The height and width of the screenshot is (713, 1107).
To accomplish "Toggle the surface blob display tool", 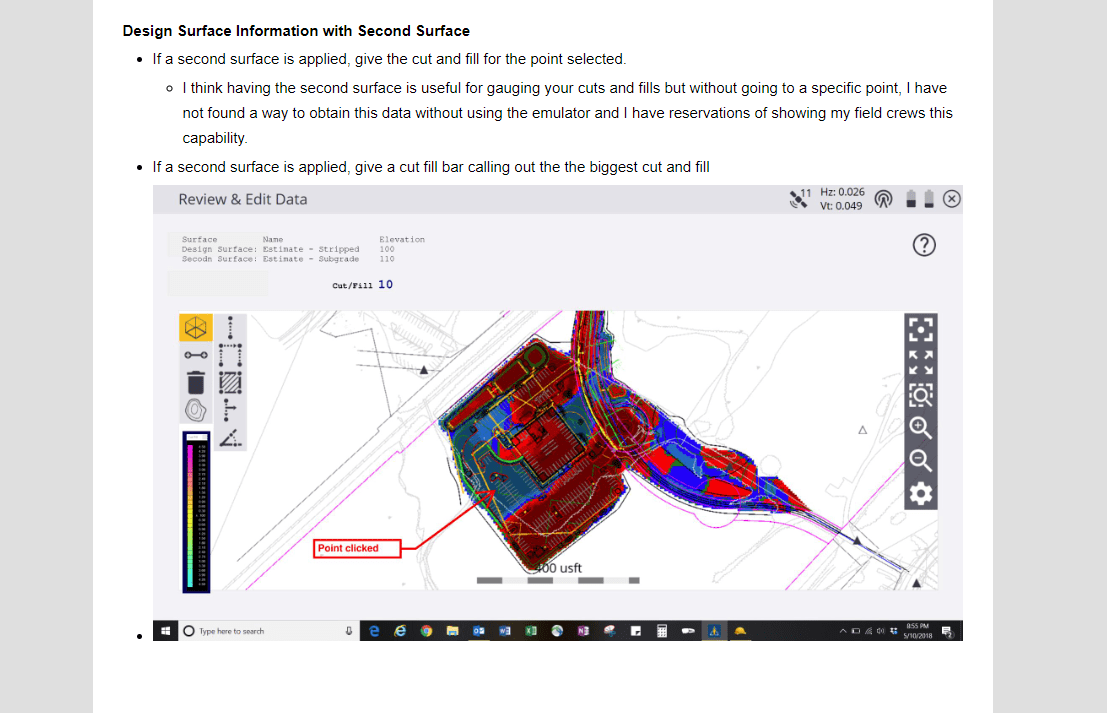I will pos(196,409).
